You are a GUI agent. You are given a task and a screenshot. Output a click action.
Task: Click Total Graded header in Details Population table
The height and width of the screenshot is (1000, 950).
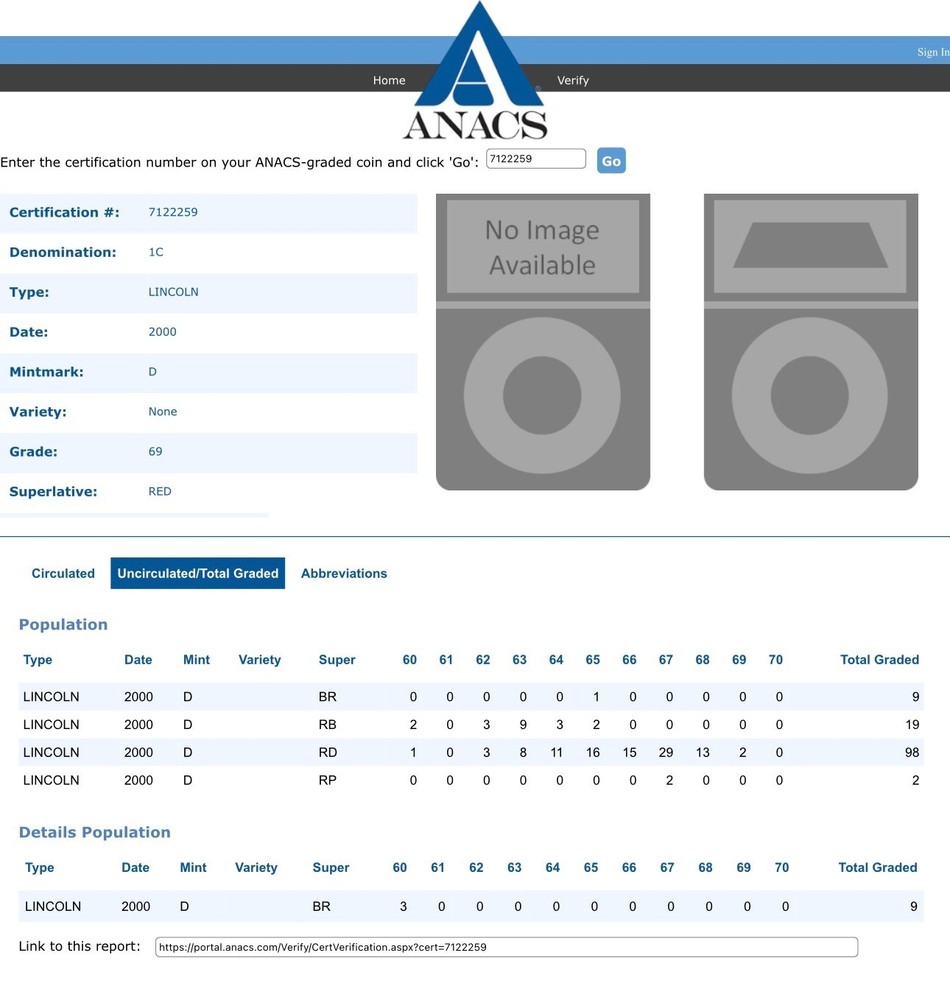tap(877, 867)
